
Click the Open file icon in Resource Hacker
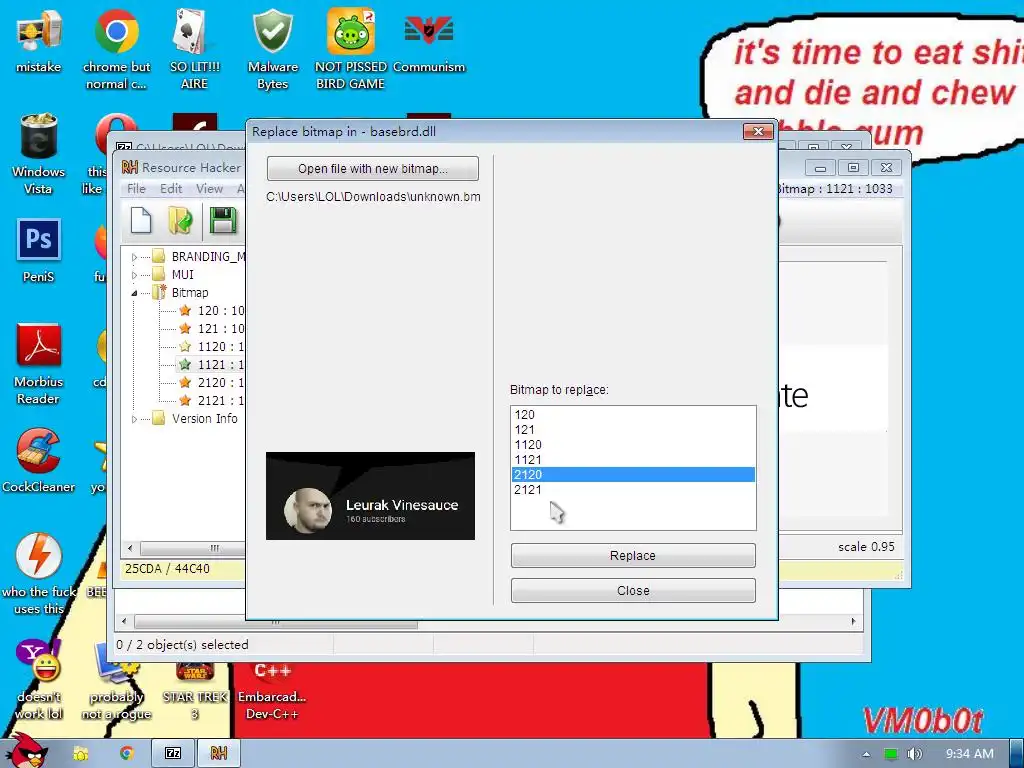(180, 220)
